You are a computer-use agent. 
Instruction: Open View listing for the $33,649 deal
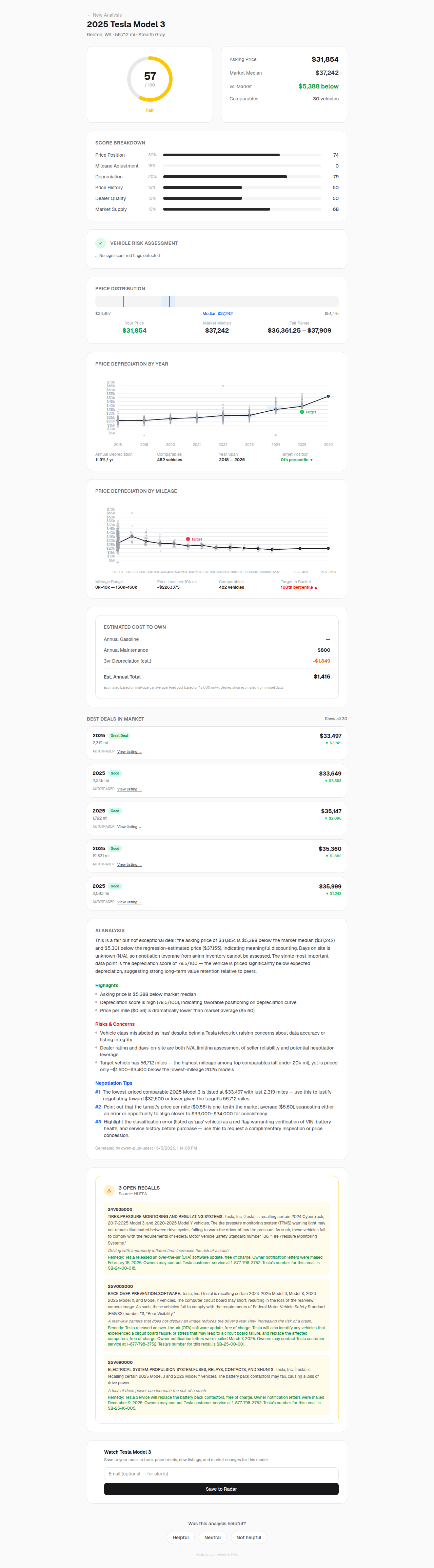[x=129, y=789]
